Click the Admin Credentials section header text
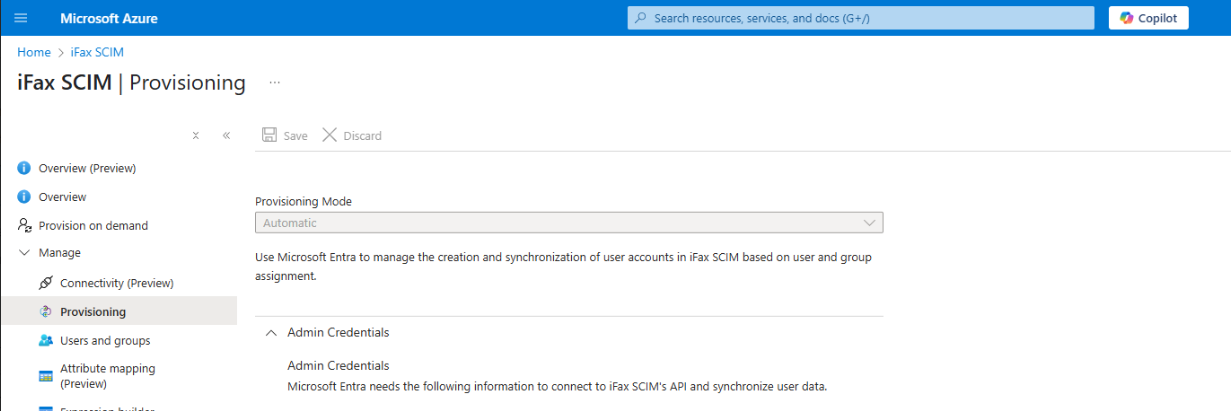This screenshot has width=1231, height=411. [x=338, y=332]
